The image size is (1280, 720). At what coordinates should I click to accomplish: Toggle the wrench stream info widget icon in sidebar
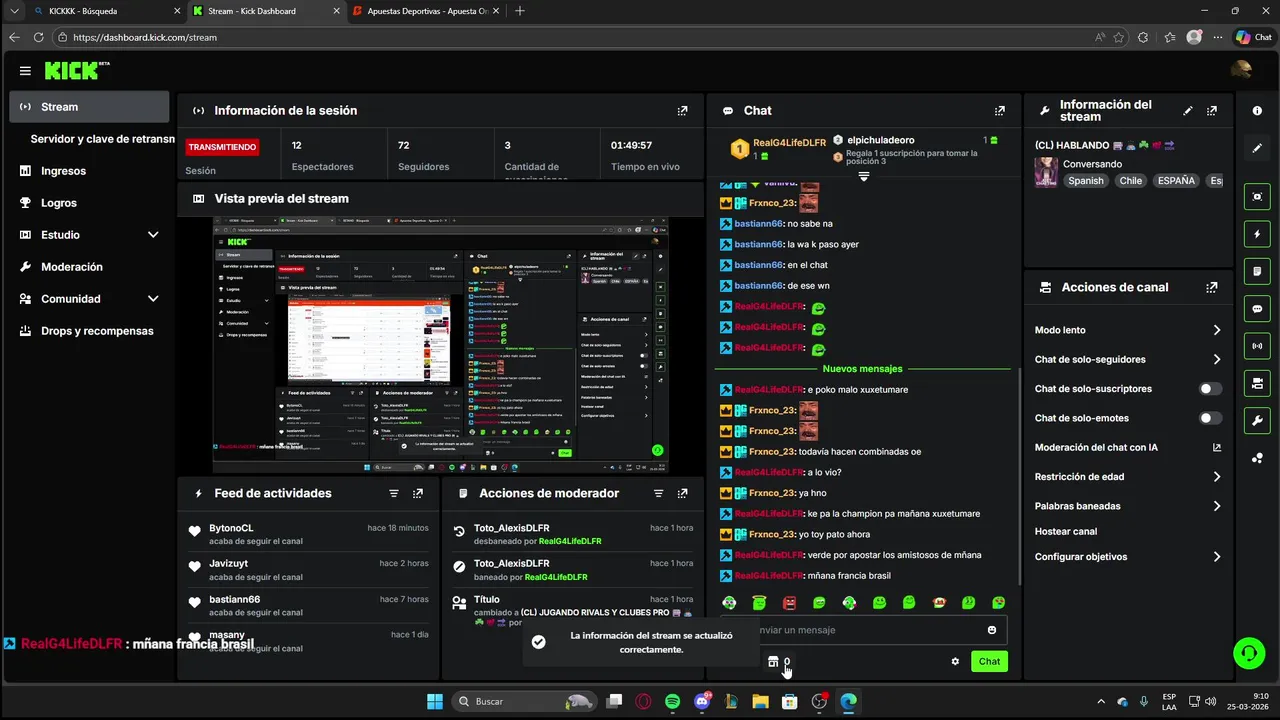(1257, 420)
